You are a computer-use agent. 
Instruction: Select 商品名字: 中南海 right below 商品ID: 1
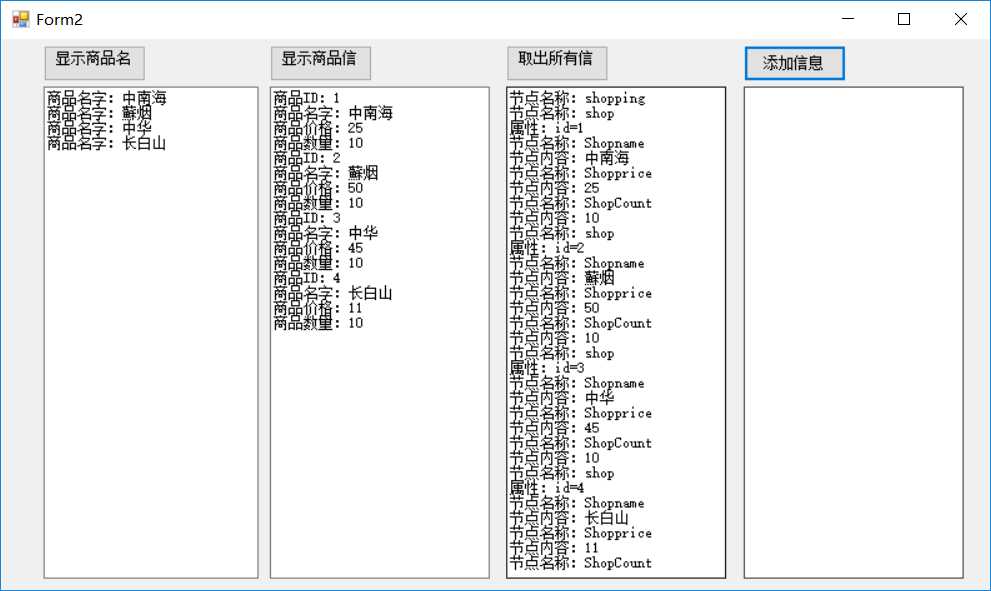[333, 114]
